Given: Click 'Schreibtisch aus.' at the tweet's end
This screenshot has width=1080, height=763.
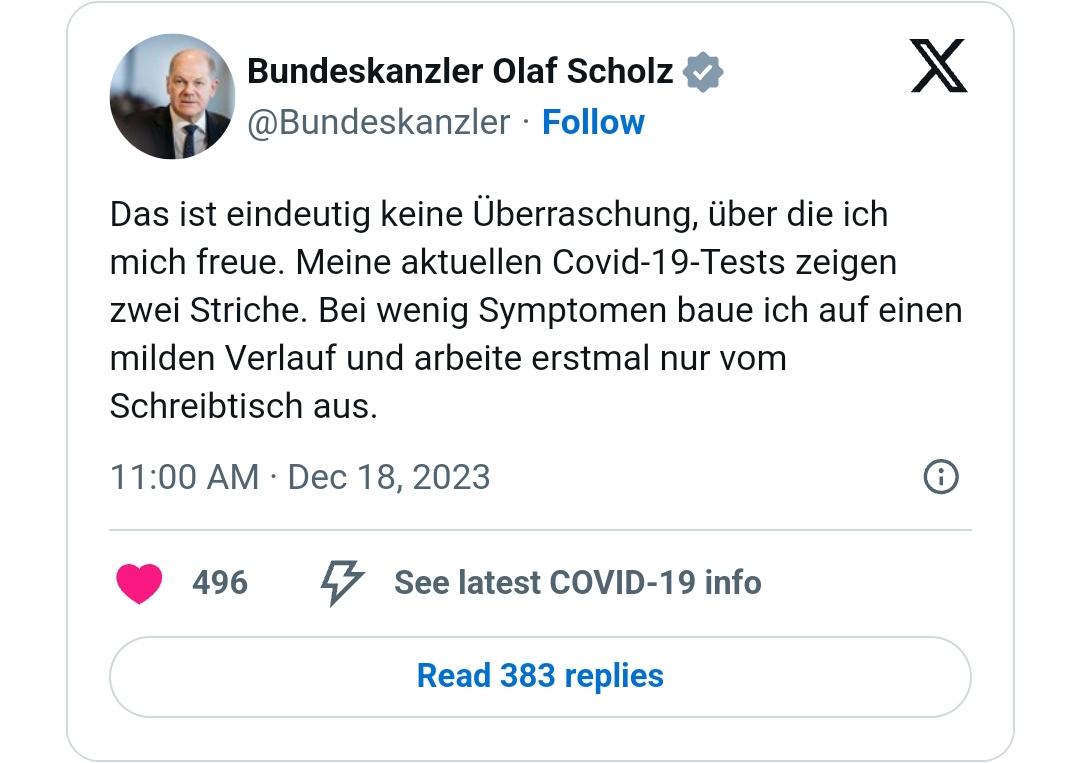Looking at the screenshot, I should pyautogui.click(x=244, y=406).
